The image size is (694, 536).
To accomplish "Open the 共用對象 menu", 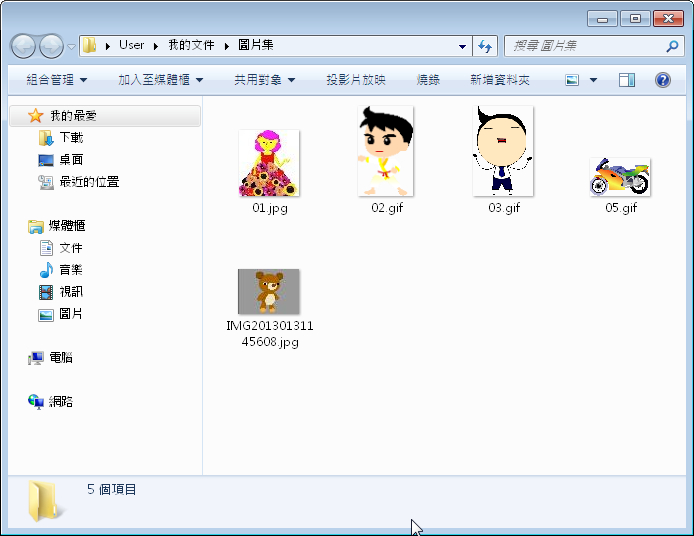I will [x=265, y=80].
